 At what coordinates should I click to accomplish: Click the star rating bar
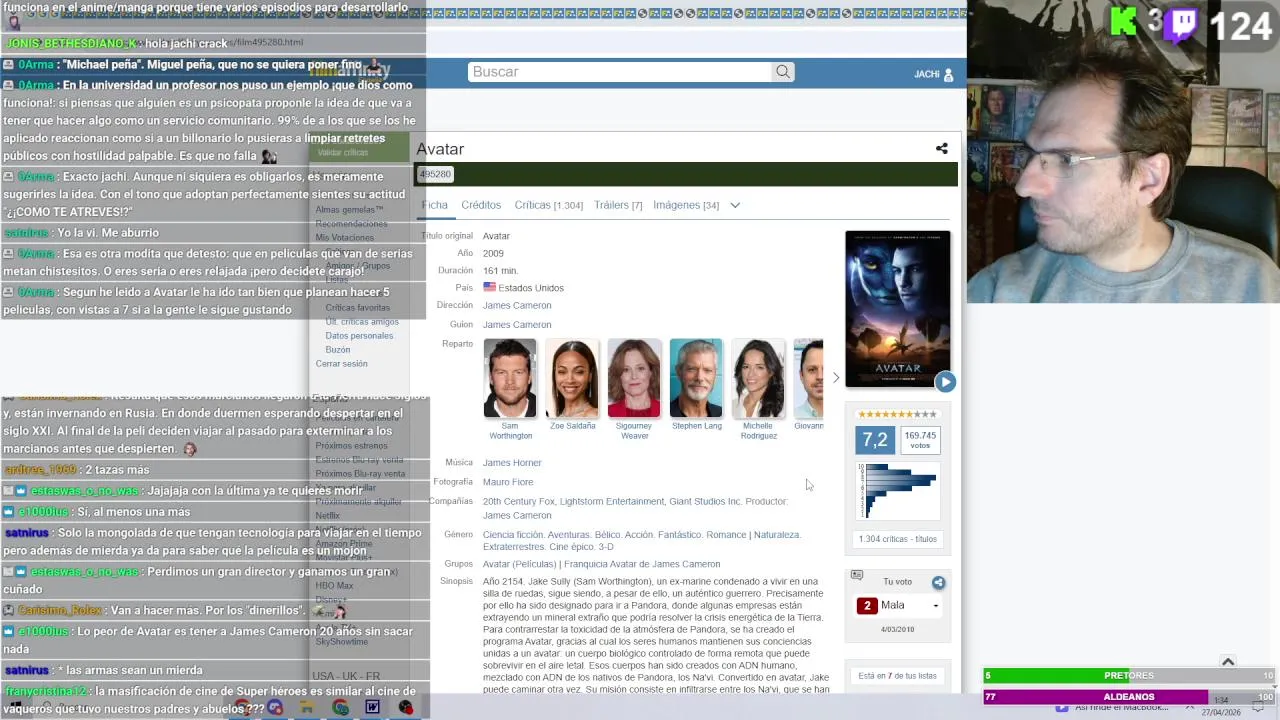click(x=897, y=414)
